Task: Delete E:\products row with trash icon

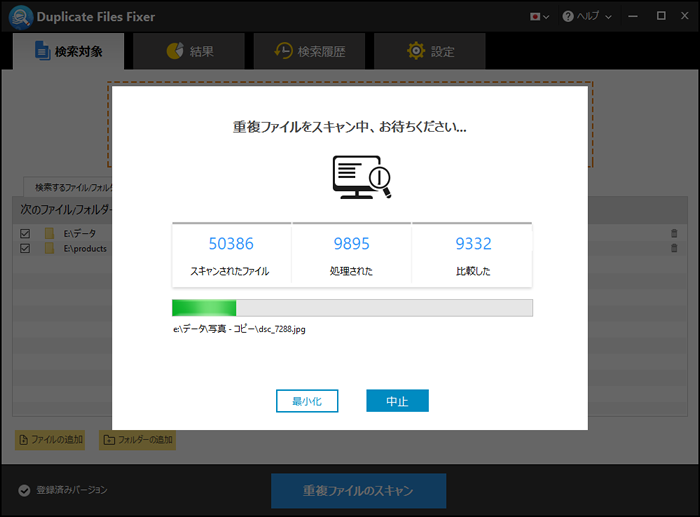Action: click(x=674, y=248)
